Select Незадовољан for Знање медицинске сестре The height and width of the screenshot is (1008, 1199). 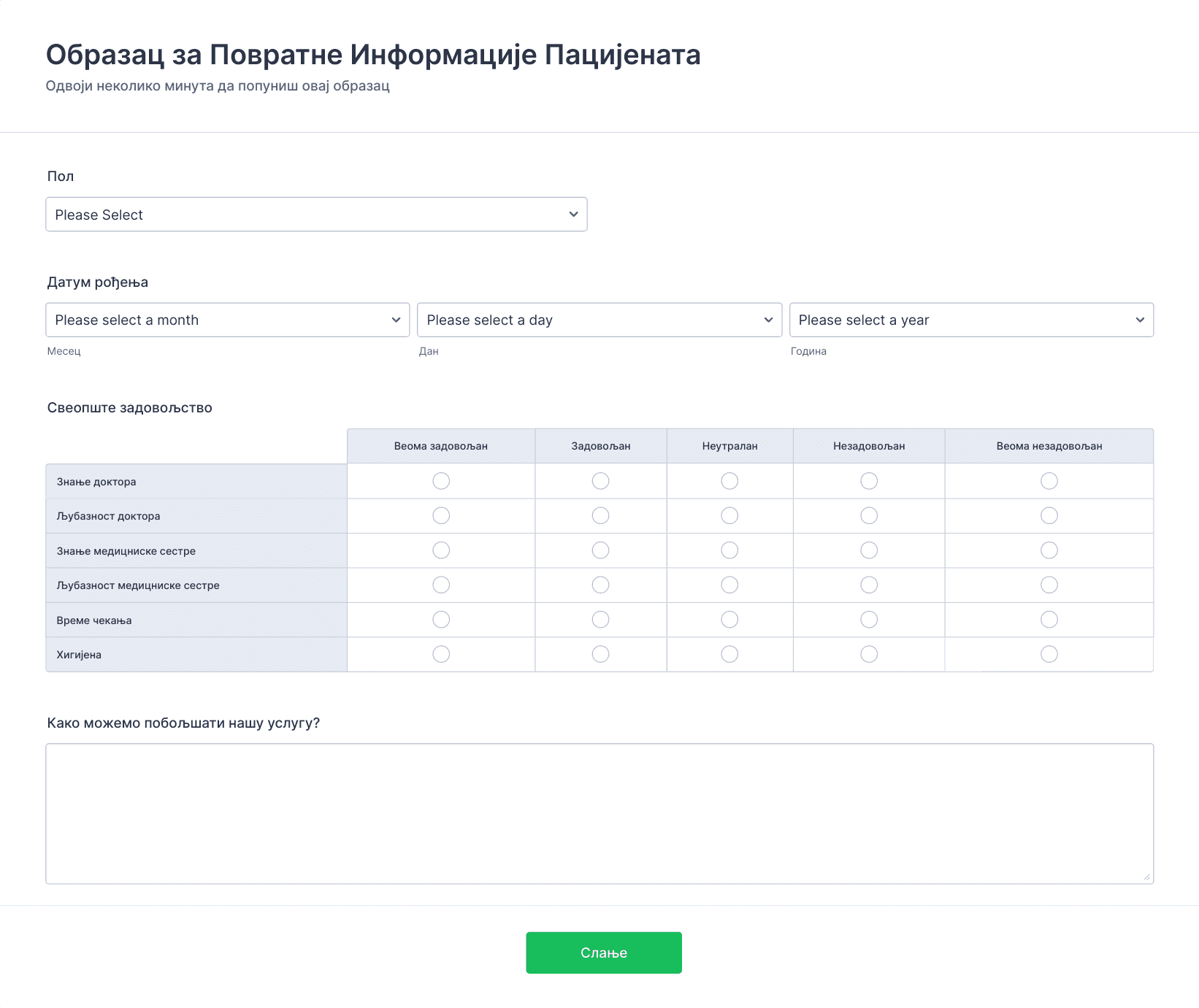coord(869,550)
